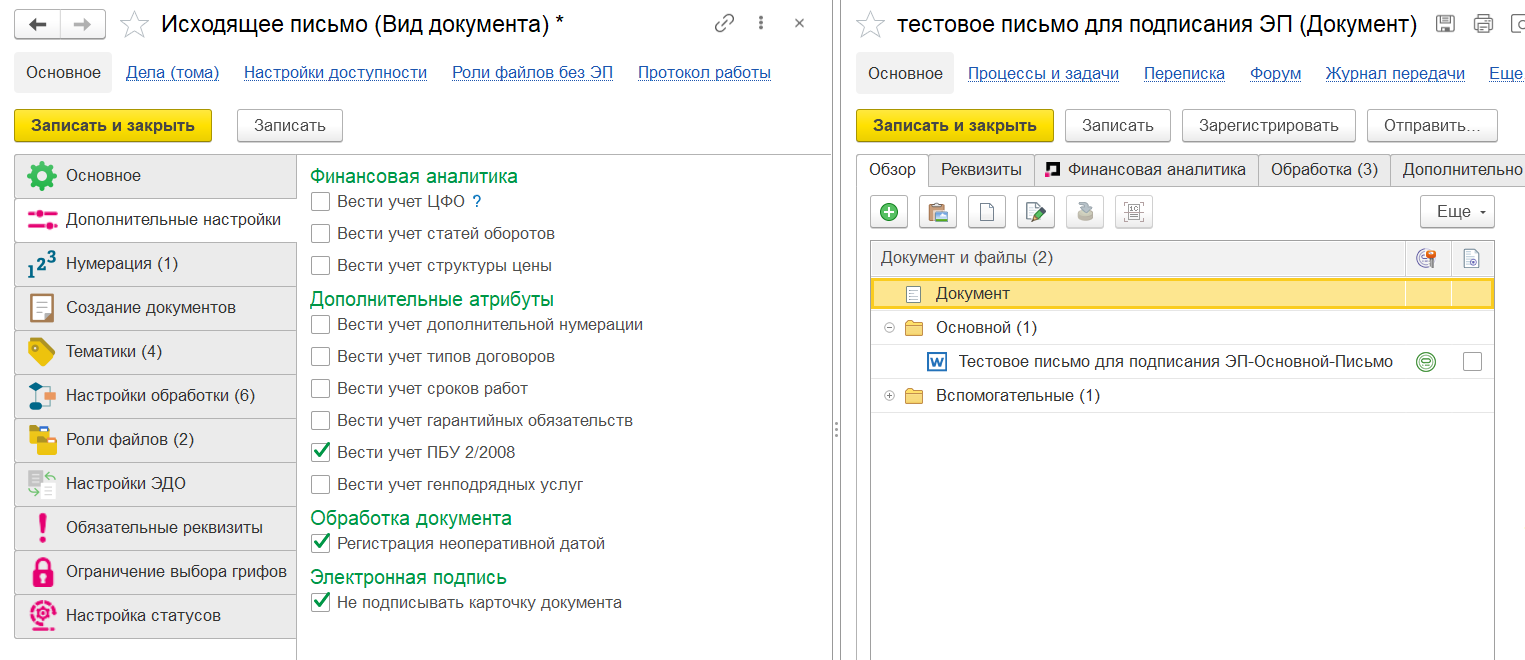The width and height of the screenshot is (1525, 660).
Task: Click the back arrow navigation button
Action: point(38,24)
